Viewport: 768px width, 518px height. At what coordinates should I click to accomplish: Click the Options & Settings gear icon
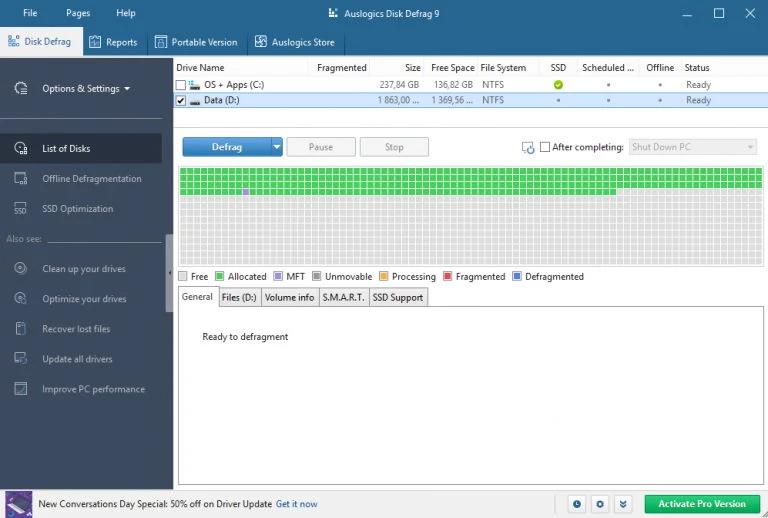21,88
